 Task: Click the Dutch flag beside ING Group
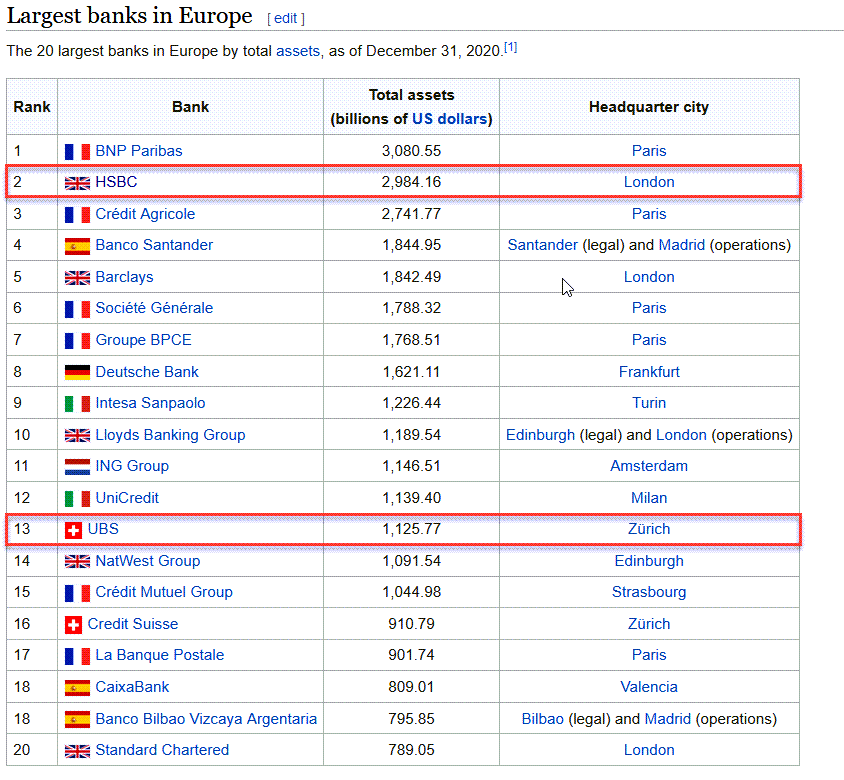pyautogui.click(x=77, y=467)
